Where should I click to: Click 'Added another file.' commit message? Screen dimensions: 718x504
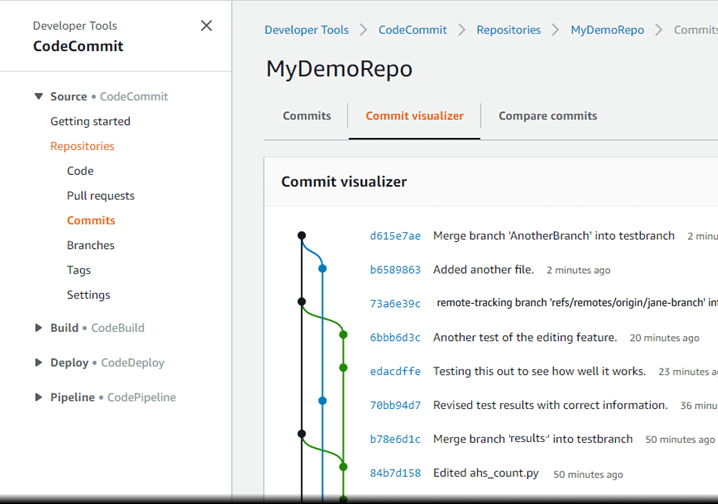point(484,270)
